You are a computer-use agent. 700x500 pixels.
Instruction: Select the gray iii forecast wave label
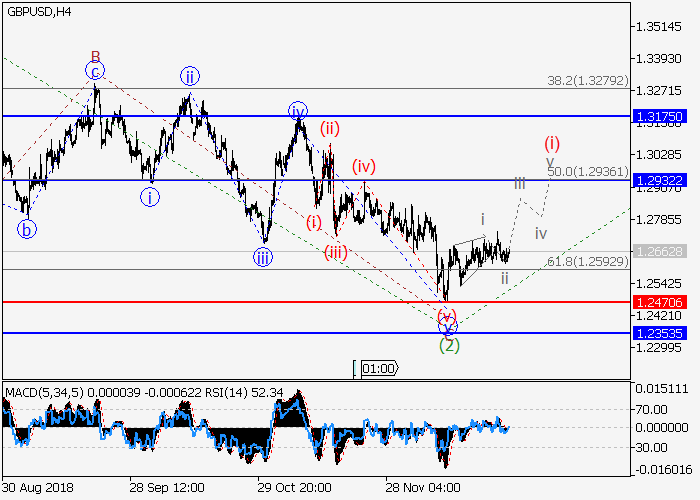(x=520, y=183)
